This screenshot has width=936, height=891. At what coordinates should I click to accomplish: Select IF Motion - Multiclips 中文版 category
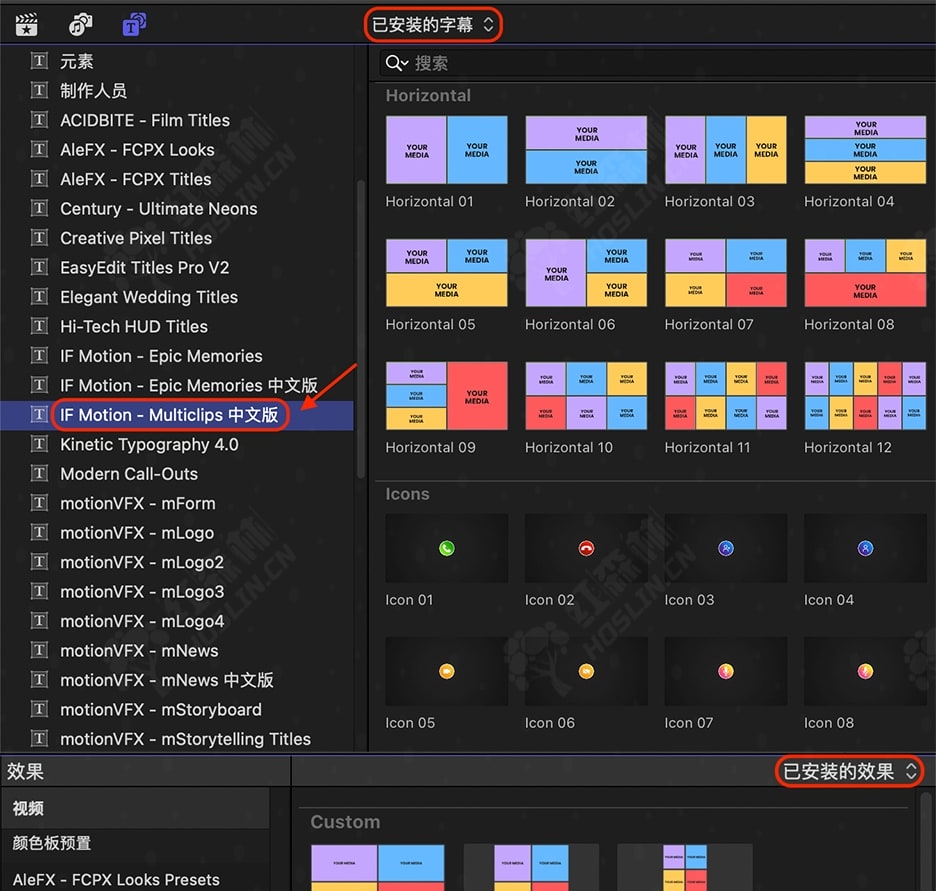click(x=169, y=415)
